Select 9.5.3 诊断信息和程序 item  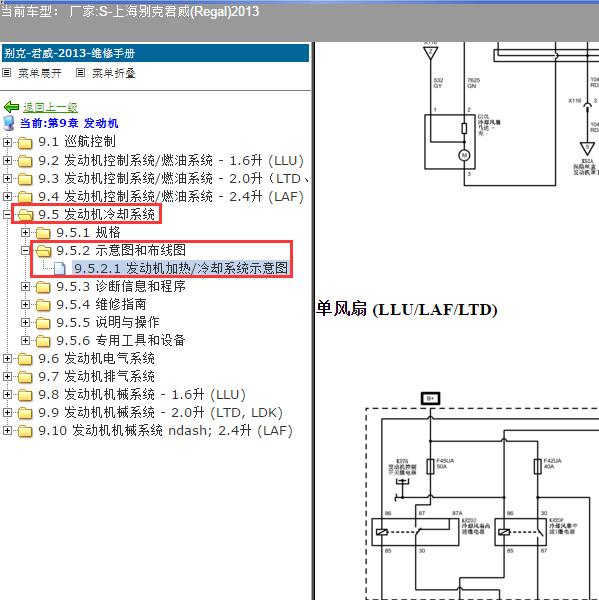(121, 286)
